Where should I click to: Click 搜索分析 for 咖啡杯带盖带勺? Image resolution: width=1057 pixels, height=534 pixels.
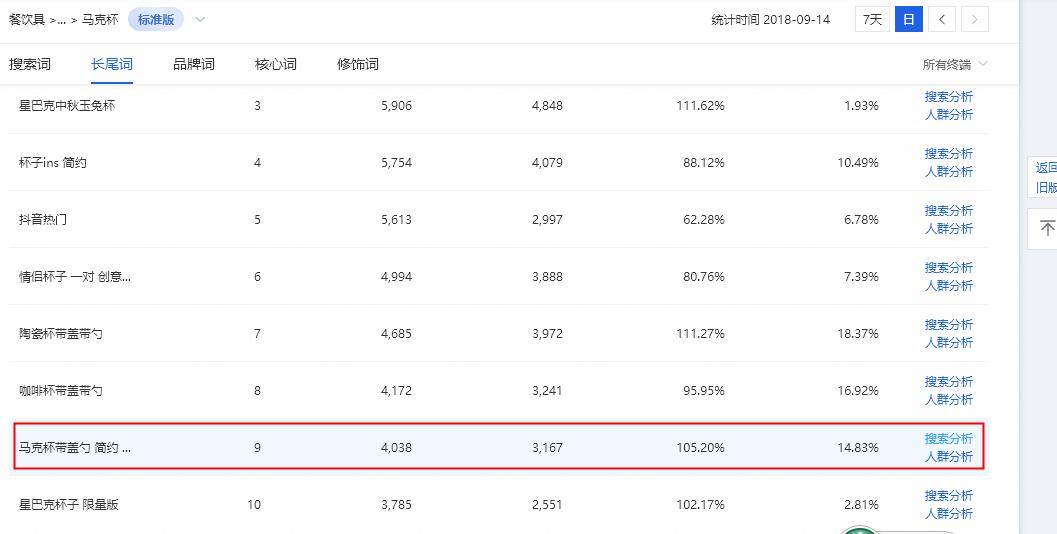[x=948, y=382]
